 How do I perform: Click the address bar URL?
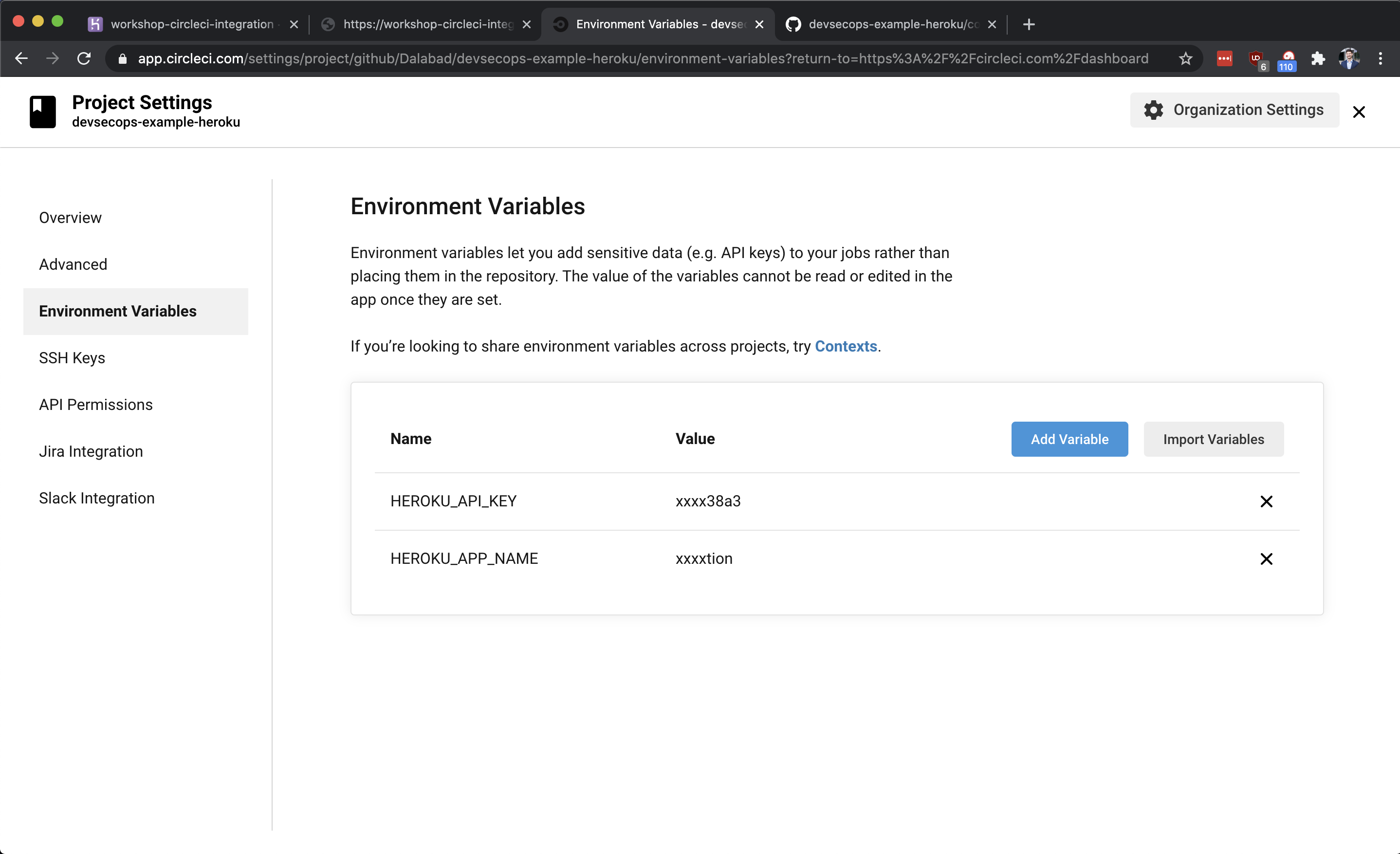(x=642, y=58)
